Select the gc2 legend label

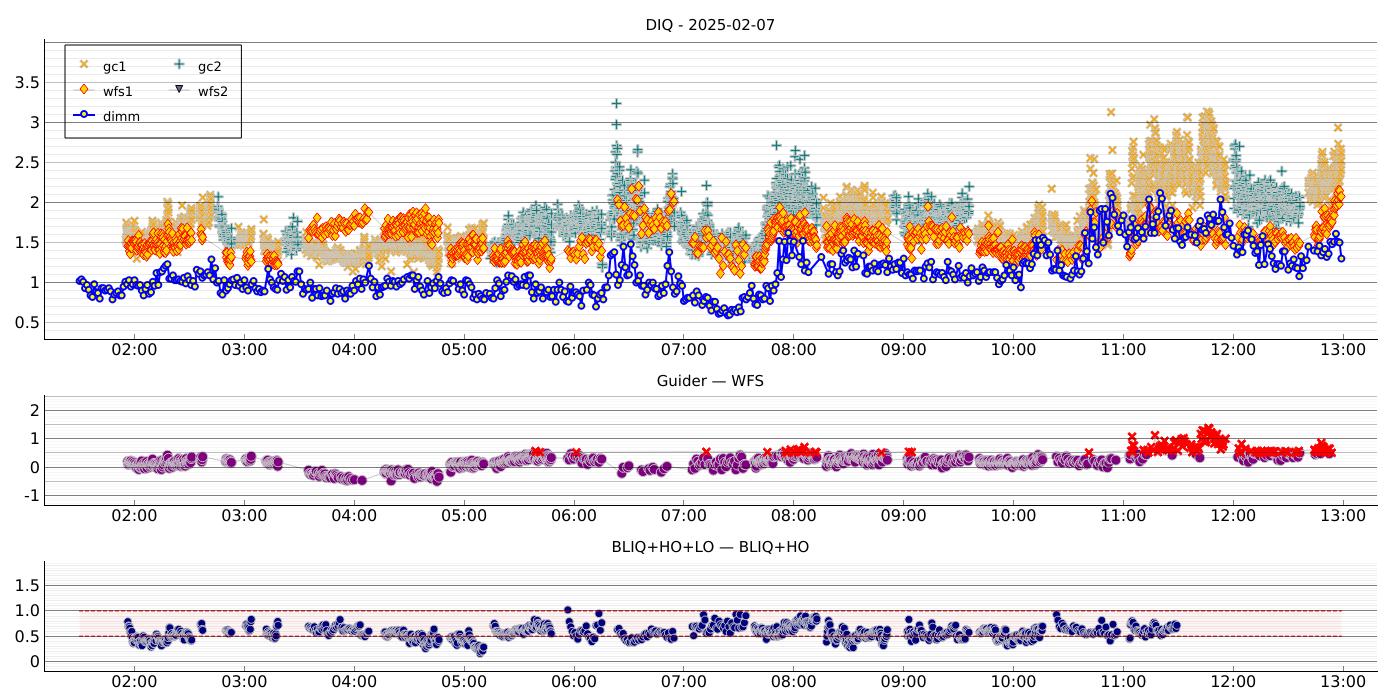(x=209, y=66)
